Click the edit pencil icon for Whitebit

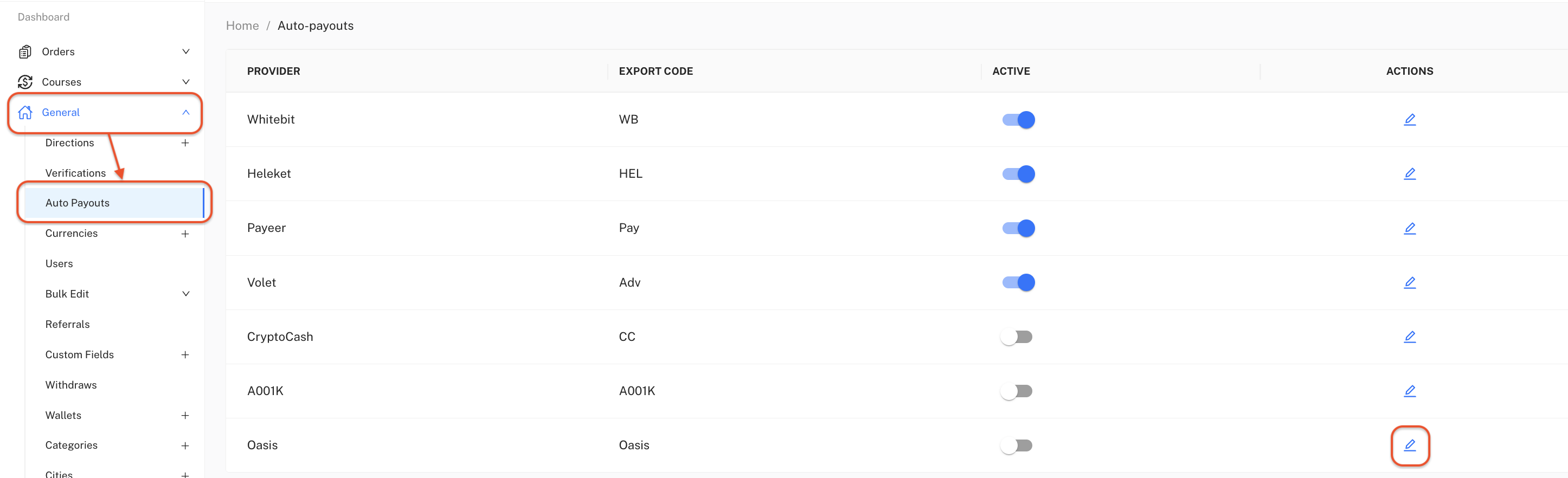coord(1409,119)
